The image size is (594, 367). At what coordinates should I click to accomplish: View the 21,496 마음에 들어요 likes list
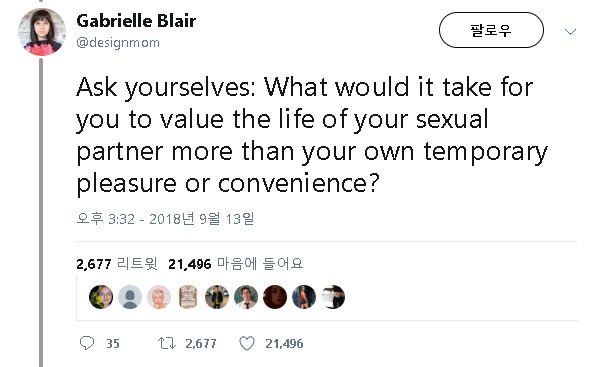(x=236, y=264)
